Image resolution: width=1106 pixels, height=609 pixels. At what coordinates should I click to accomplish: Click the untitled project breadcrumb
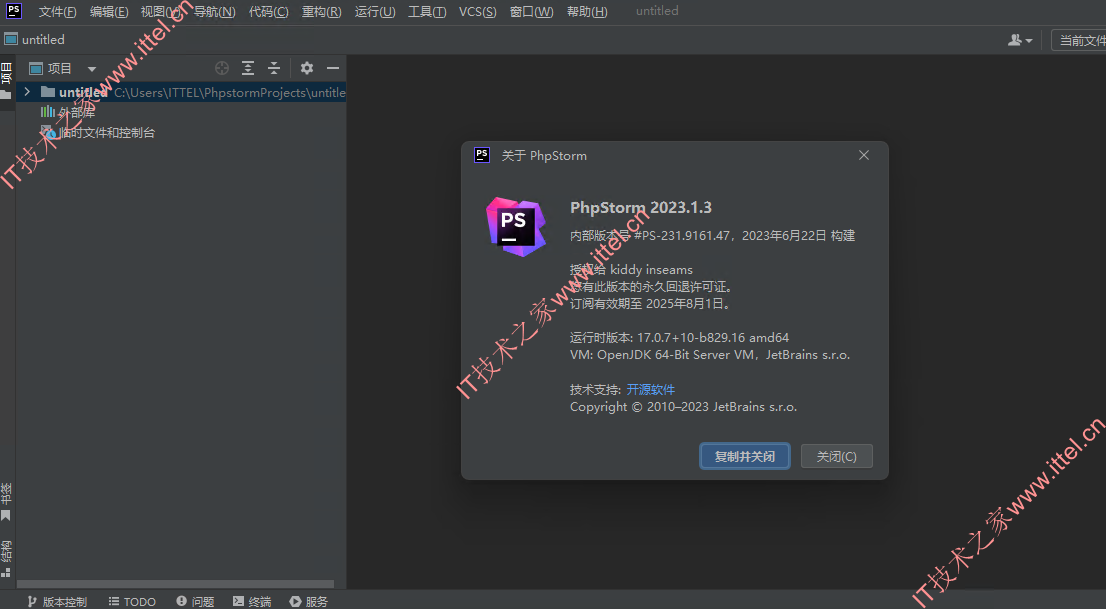(x=35, y=40)
